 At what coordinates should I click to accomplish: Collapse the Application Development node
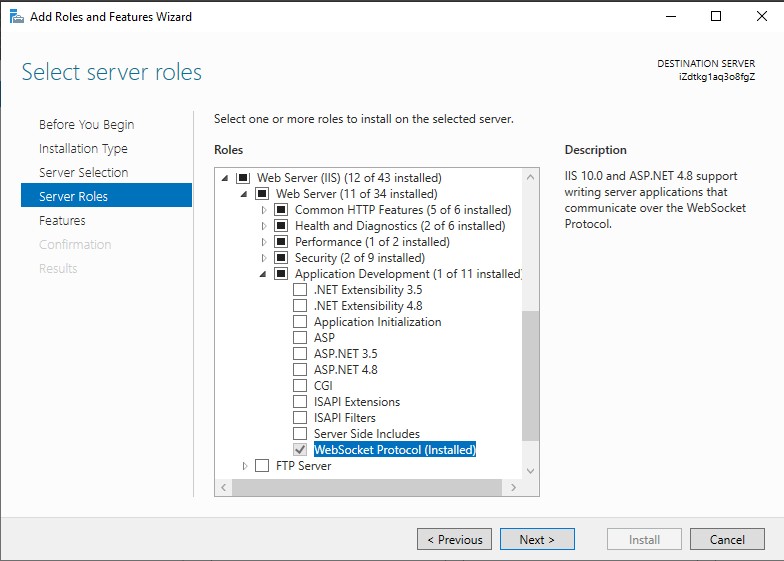[x=264, y=274]
